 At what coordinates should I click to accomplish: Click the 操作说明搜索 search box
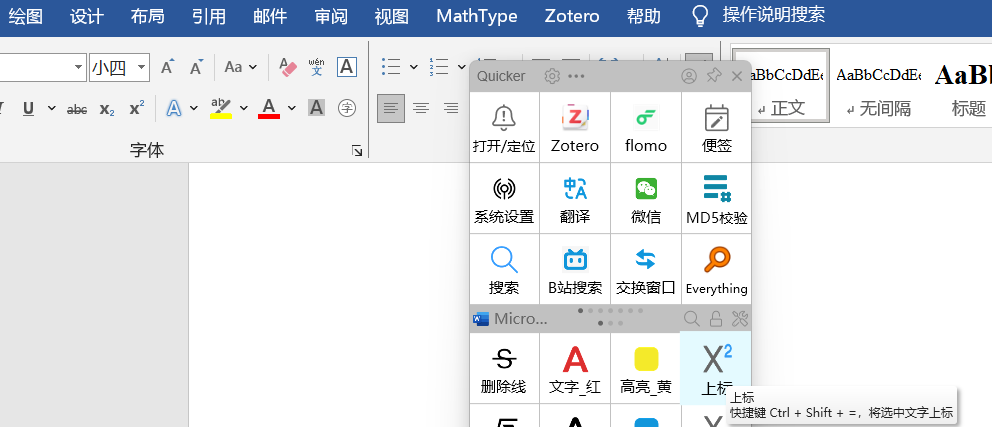773,15
